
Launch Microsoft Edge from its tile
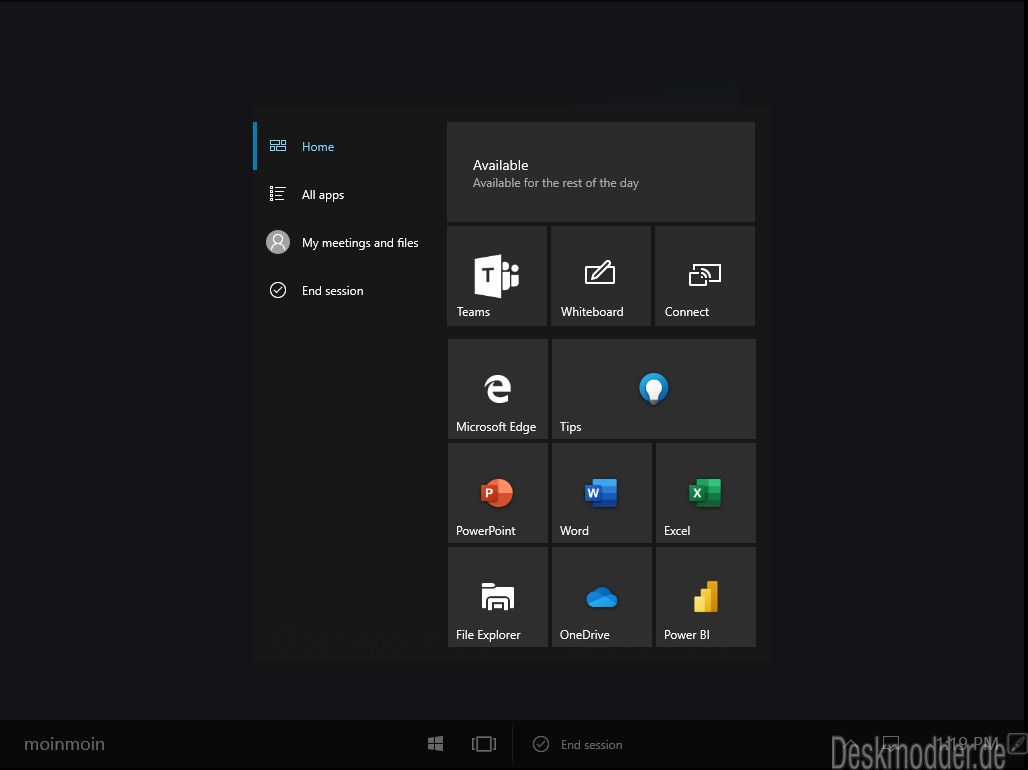498,389
